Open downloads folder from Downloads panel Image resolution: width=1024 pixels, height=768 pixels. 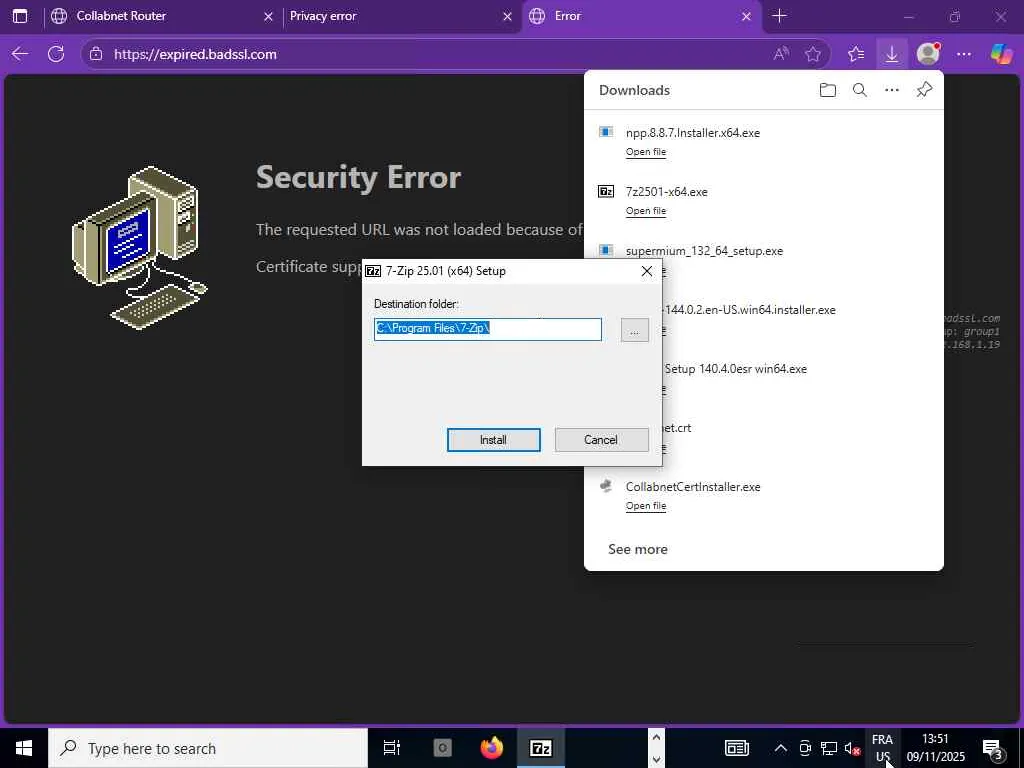(x=827, y=90)
